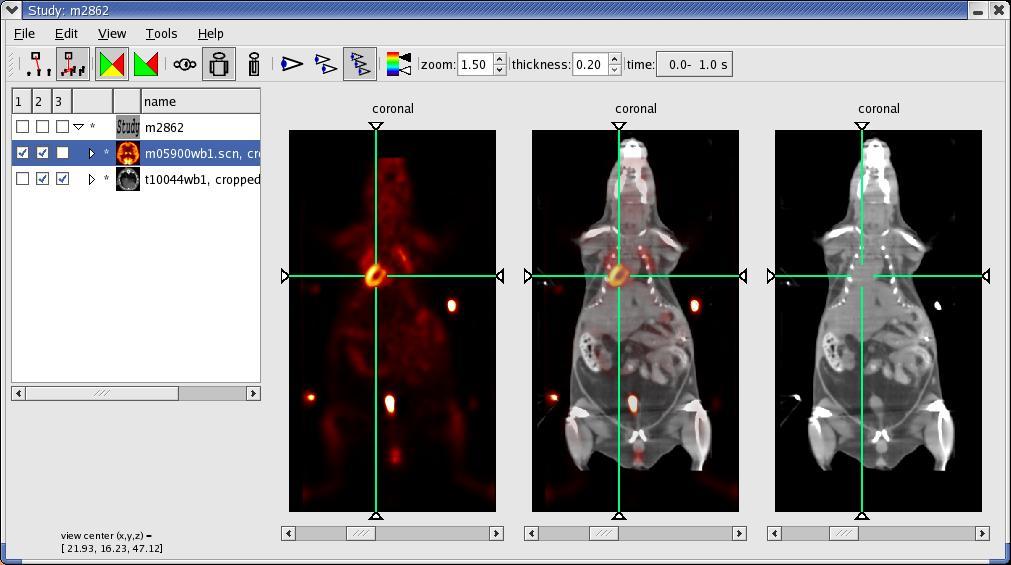Click the time range 0.0-1.0 s button
The height and width of the screenshot is (565, 1011).
tap(694, 65)
